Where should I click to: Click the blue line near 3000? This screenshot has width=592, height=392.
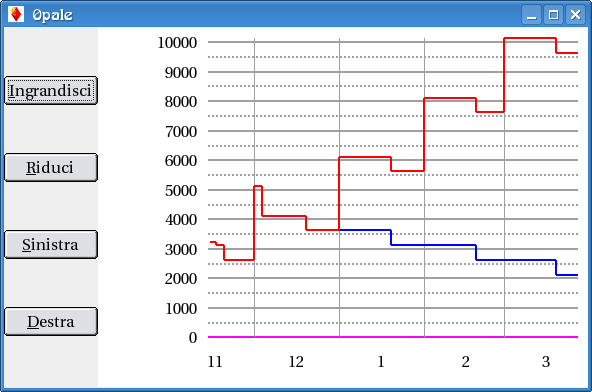[433, 245]
